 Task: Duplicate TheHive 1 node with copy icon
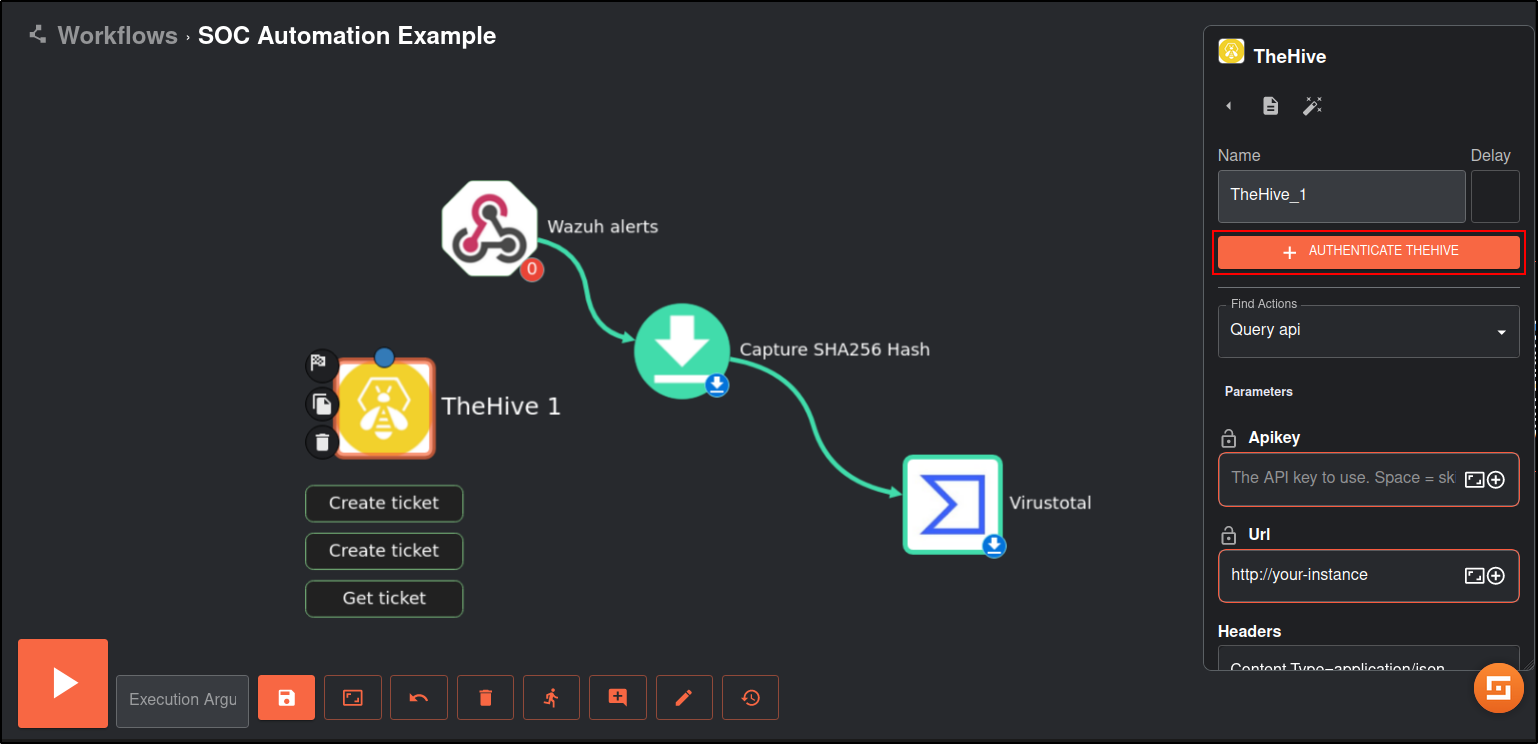[x=321, y=404]
